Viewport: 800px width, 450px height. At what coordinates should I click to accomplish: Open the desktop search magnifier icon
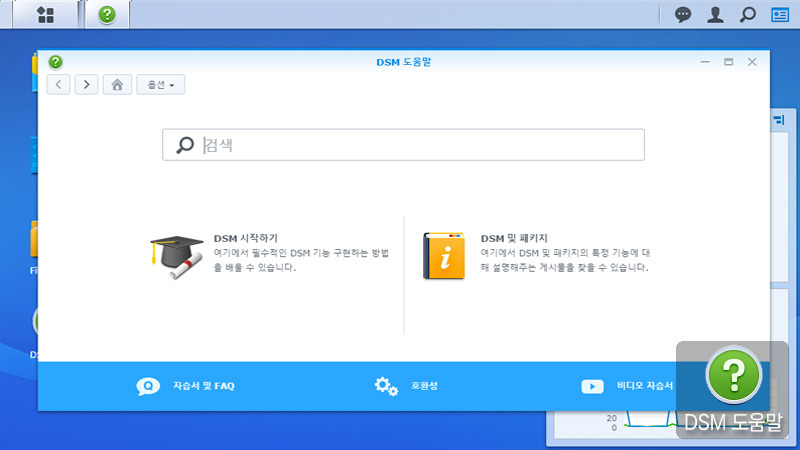[747, 15]
